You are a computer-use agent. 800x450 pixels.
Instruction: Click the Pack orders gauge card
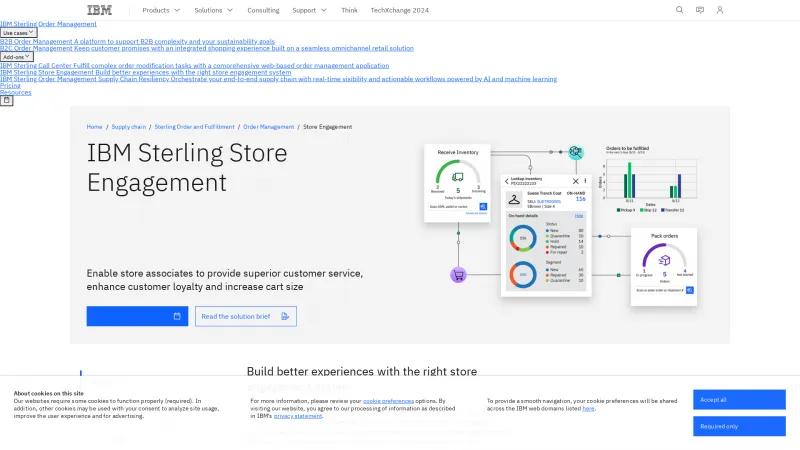664,267
